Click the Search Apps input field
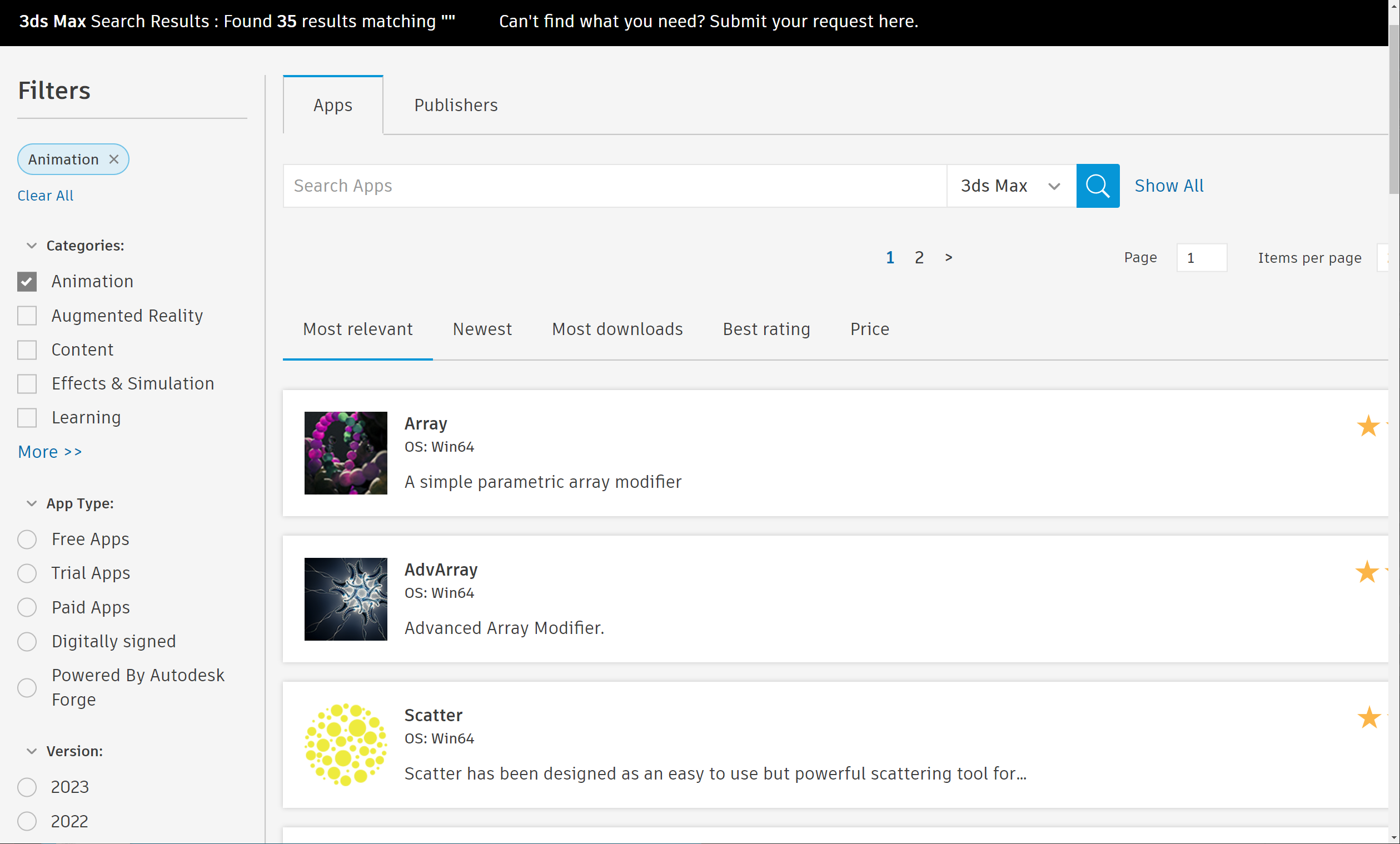Screen dimensions: 1400x844 click(614, 186)
